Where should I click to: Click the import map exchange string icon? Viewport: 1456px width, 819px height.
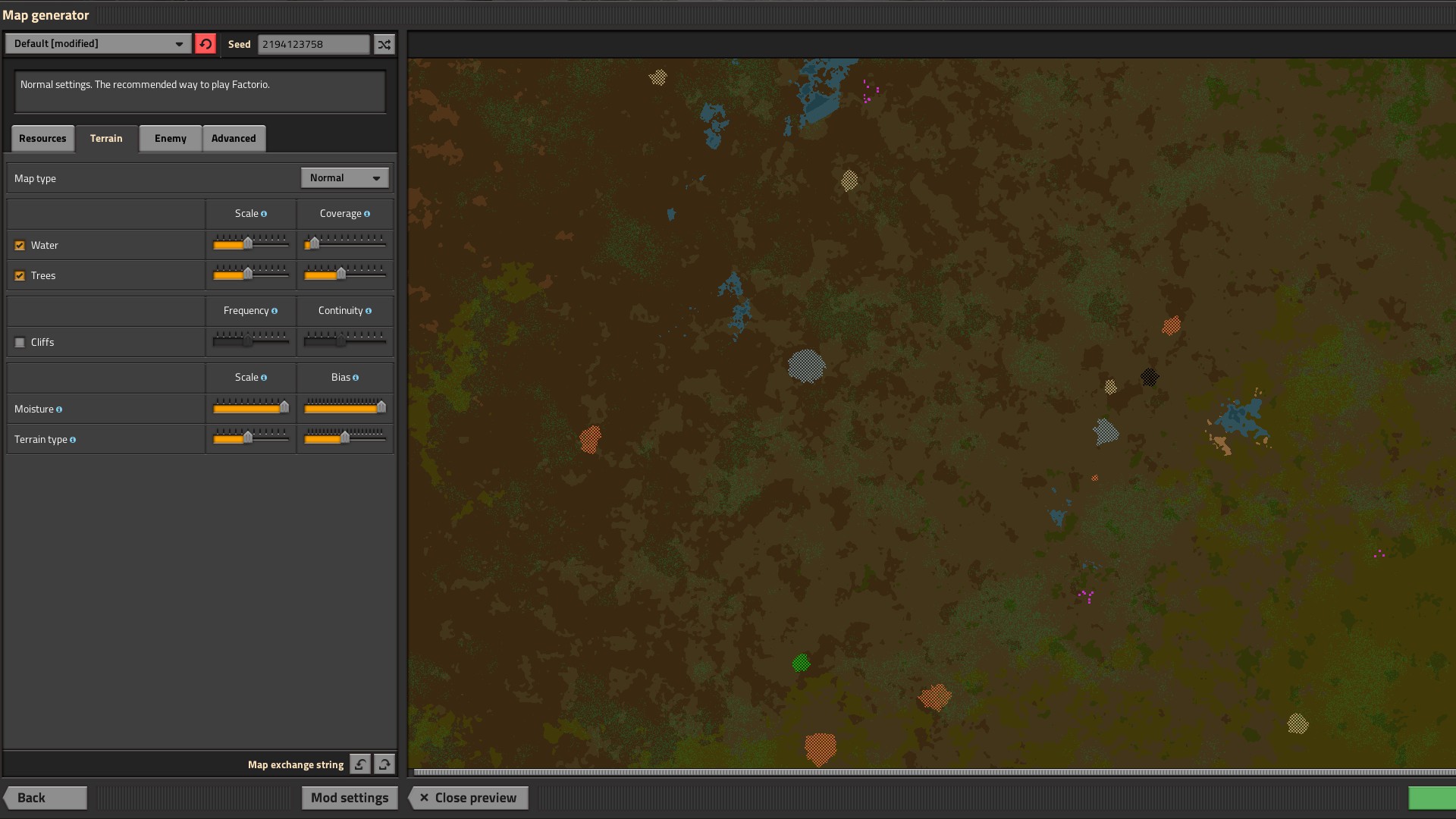360,764
